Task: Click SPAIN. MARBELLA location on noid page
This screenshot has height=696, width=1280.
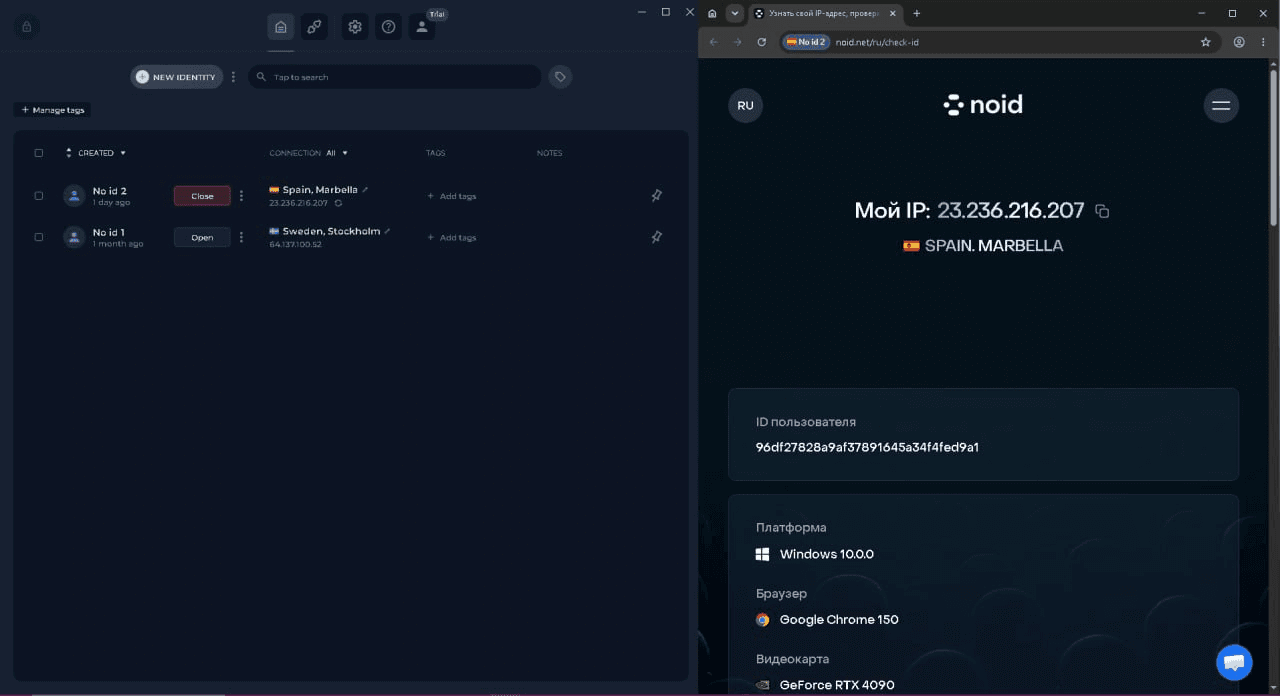Action: [994, 246]
